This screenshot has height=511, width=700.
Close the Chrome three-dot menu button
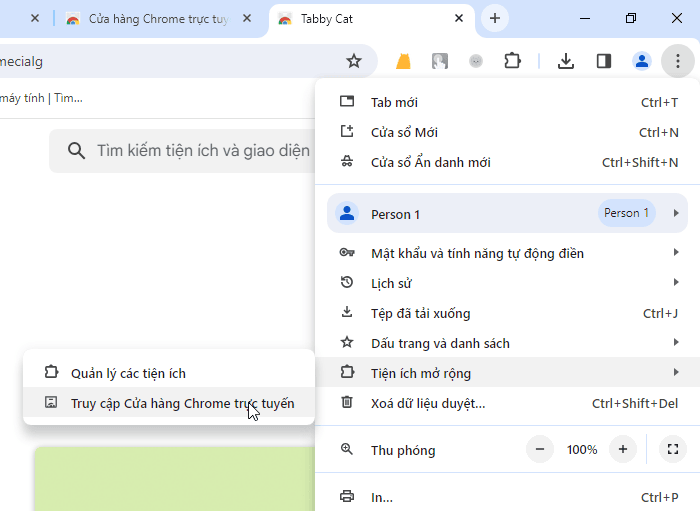(x=678, y=61)
